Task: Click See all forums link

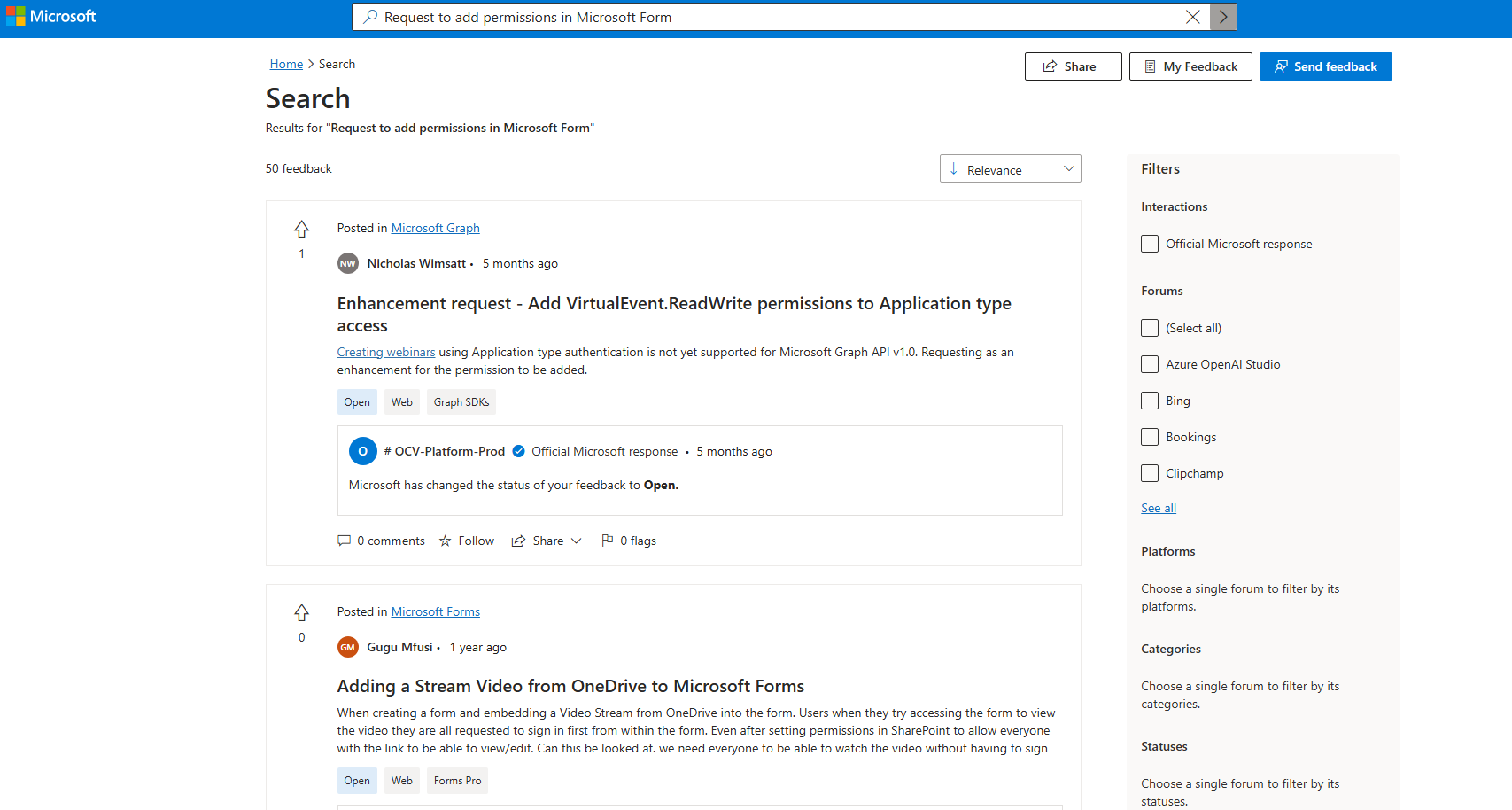Action: tap(1159, 508)
